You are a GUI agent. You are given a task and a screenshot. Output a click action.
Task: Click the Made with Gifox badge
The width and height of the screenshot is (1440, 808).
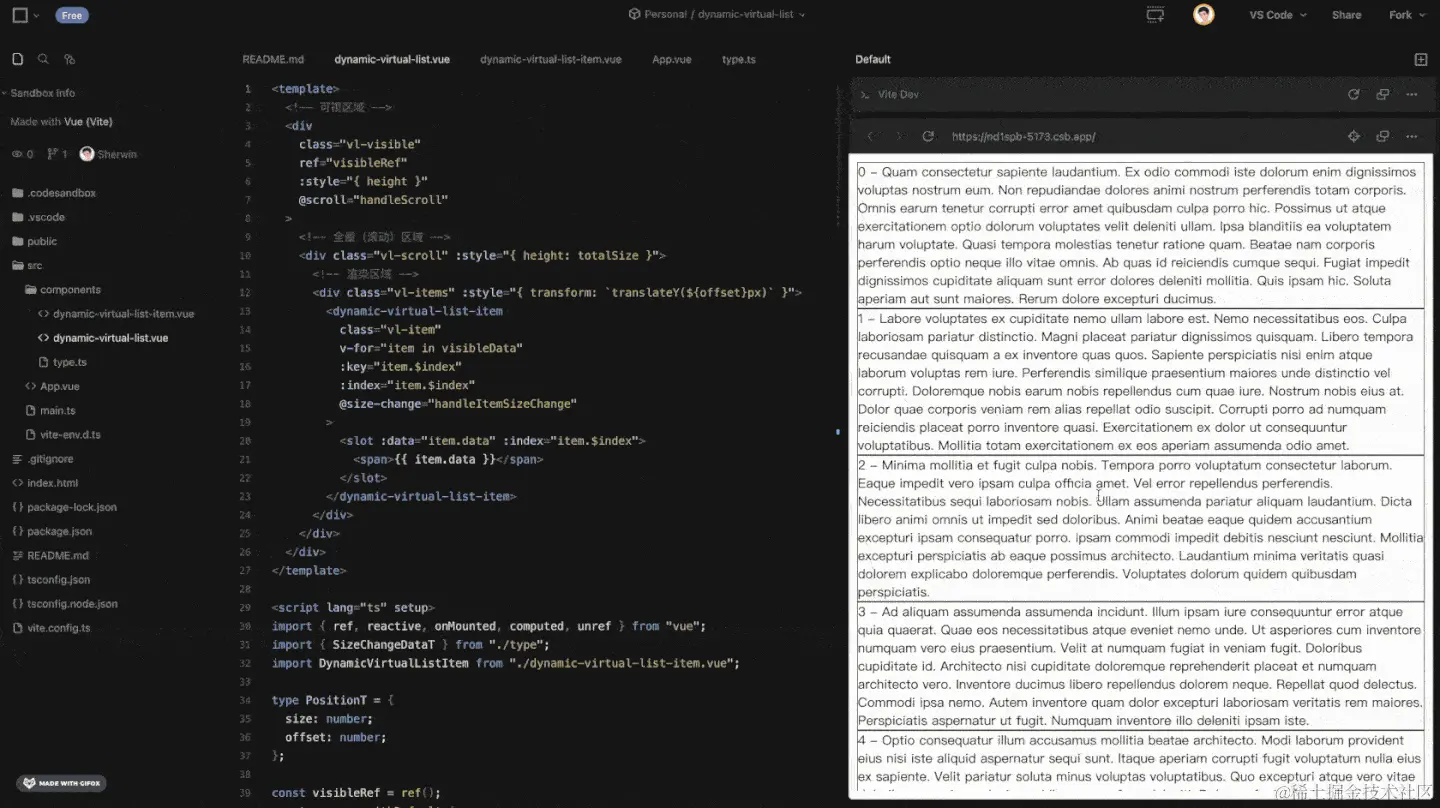click(62, 783)
